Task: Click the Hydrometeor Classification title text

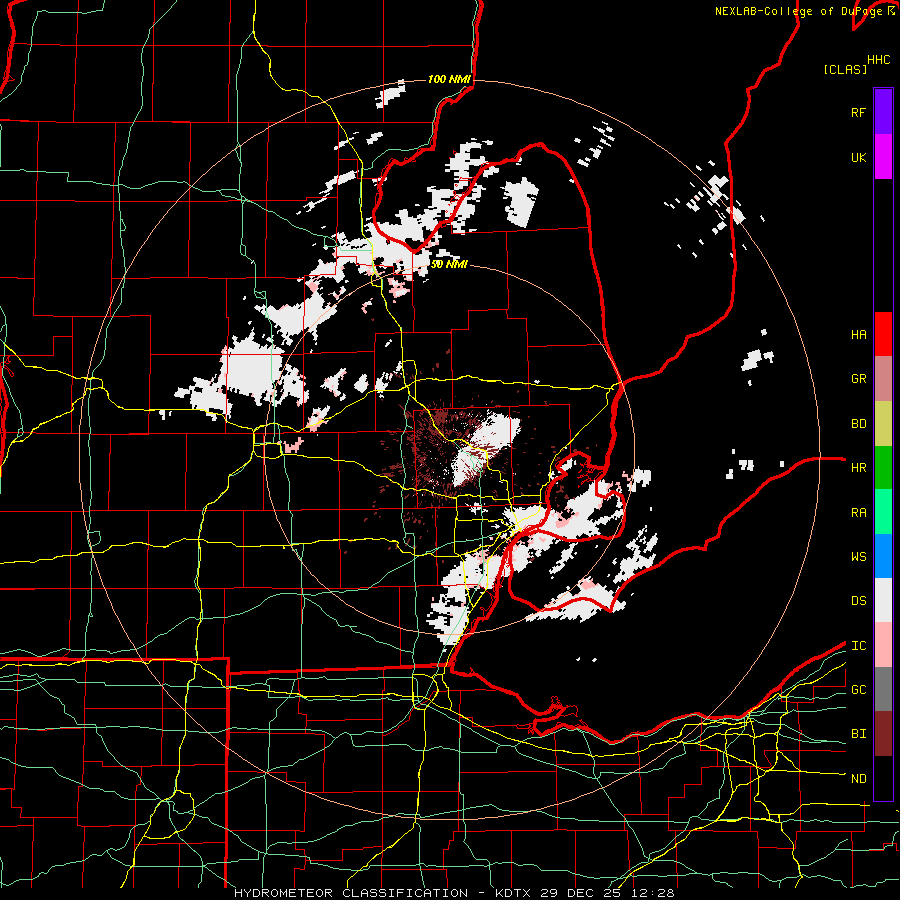Action: (351, 893)
